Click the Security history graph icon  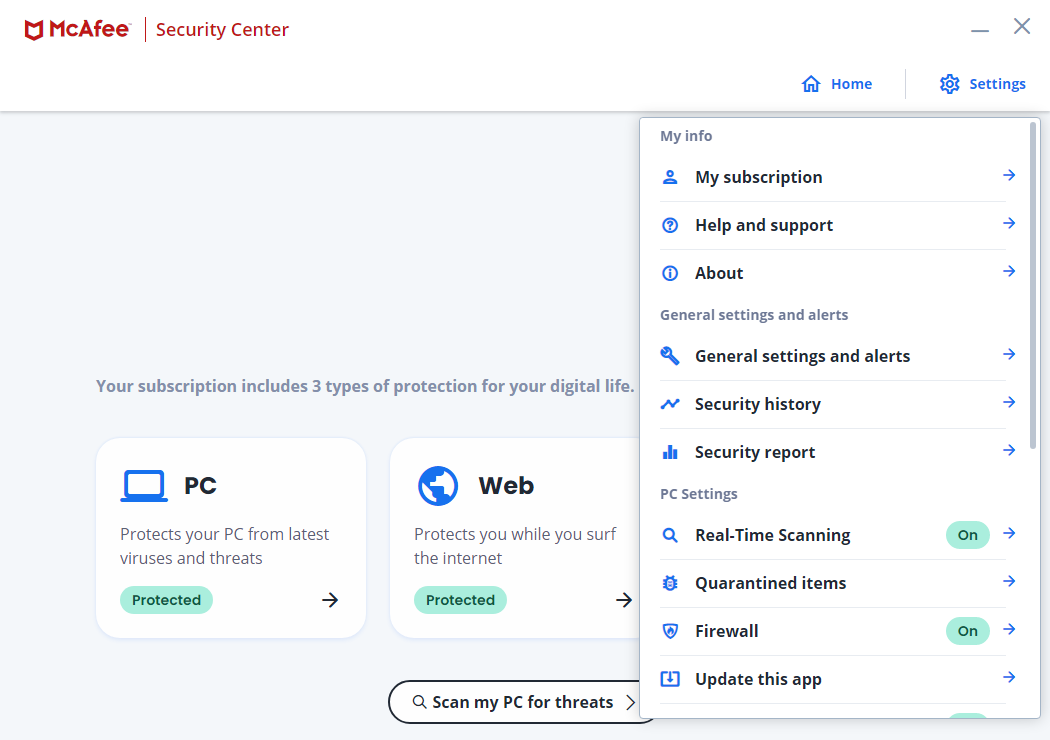[x=670, y=404]
